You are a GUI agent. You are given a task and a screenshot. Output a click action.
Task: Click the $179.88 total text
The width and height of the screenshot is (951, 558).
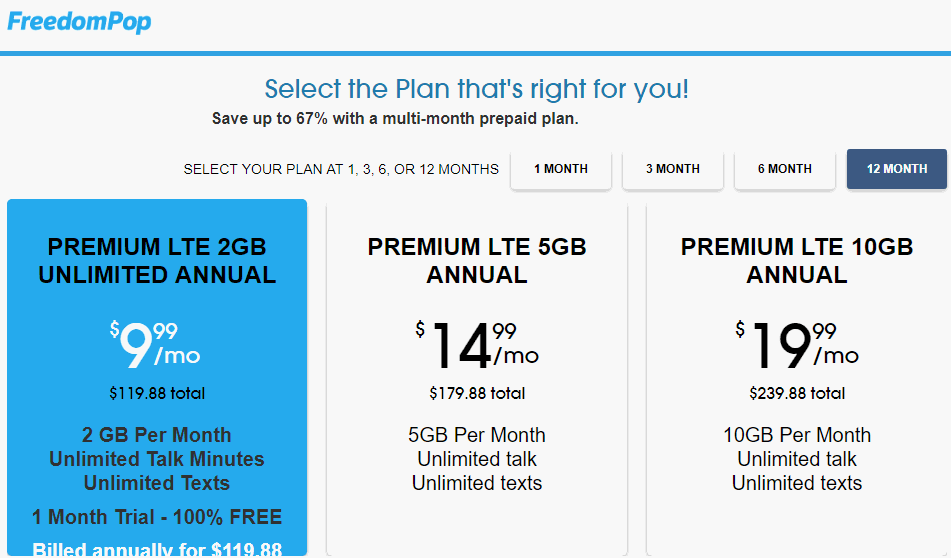pyautogui.click(x=477, y=394)
